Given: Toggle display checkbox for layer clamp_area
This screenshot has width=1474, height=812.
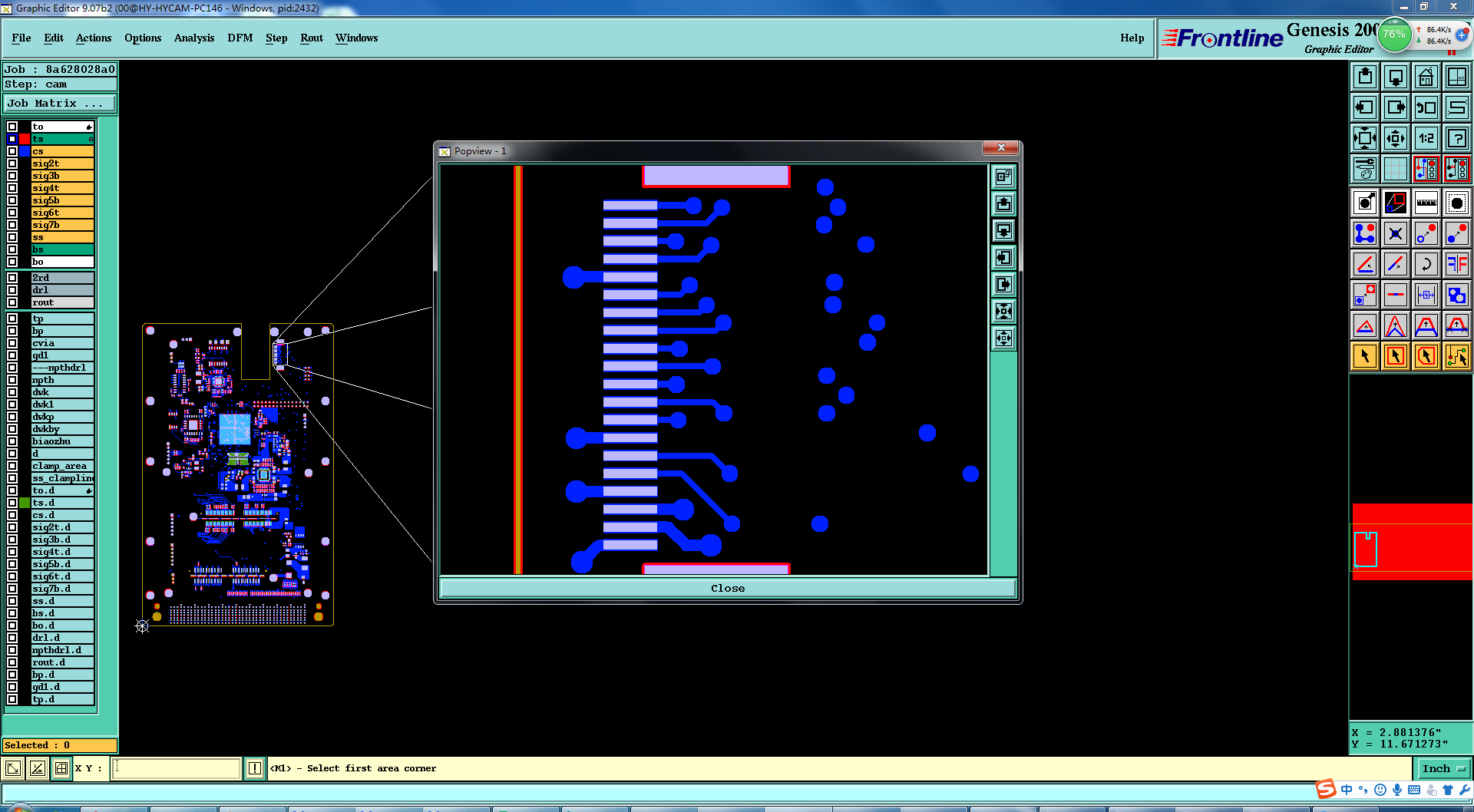Looking at the screenshot, I should (x=12, y=466).
